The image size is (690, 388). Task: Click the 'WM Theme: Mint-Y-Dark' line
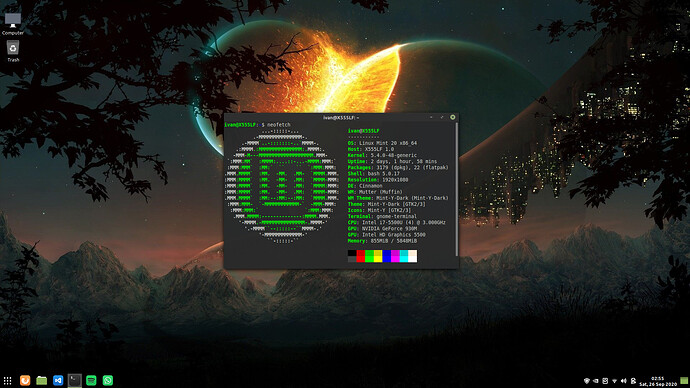coord(398,198)
